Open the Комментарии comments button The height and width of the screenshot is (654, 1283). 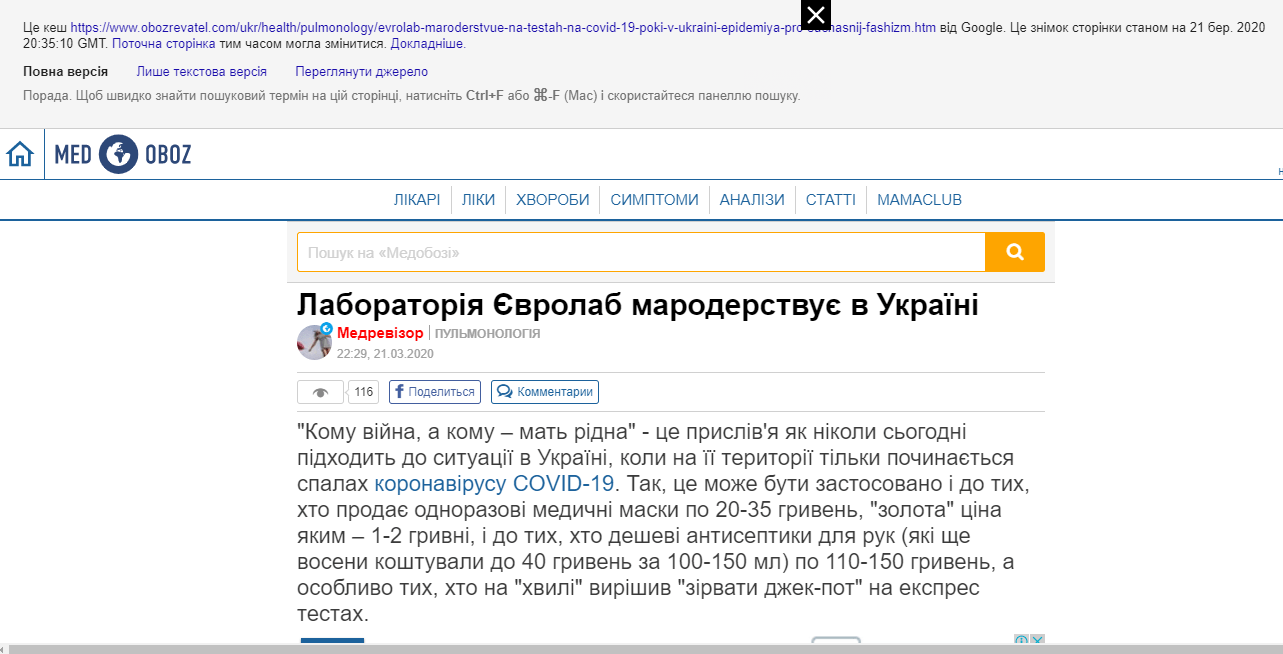coord(546,392)
